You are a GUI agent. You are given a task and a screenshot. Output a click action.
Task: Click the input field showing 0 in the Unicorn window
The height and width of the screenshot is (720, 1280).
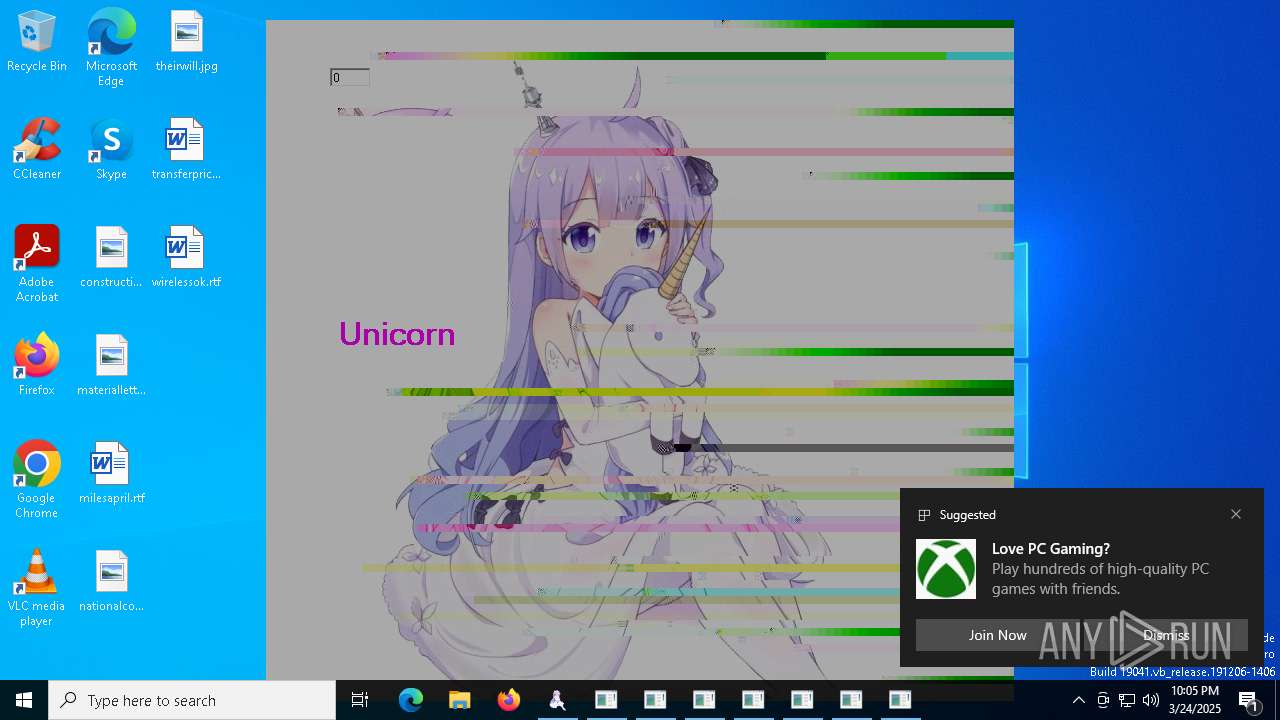350,77
